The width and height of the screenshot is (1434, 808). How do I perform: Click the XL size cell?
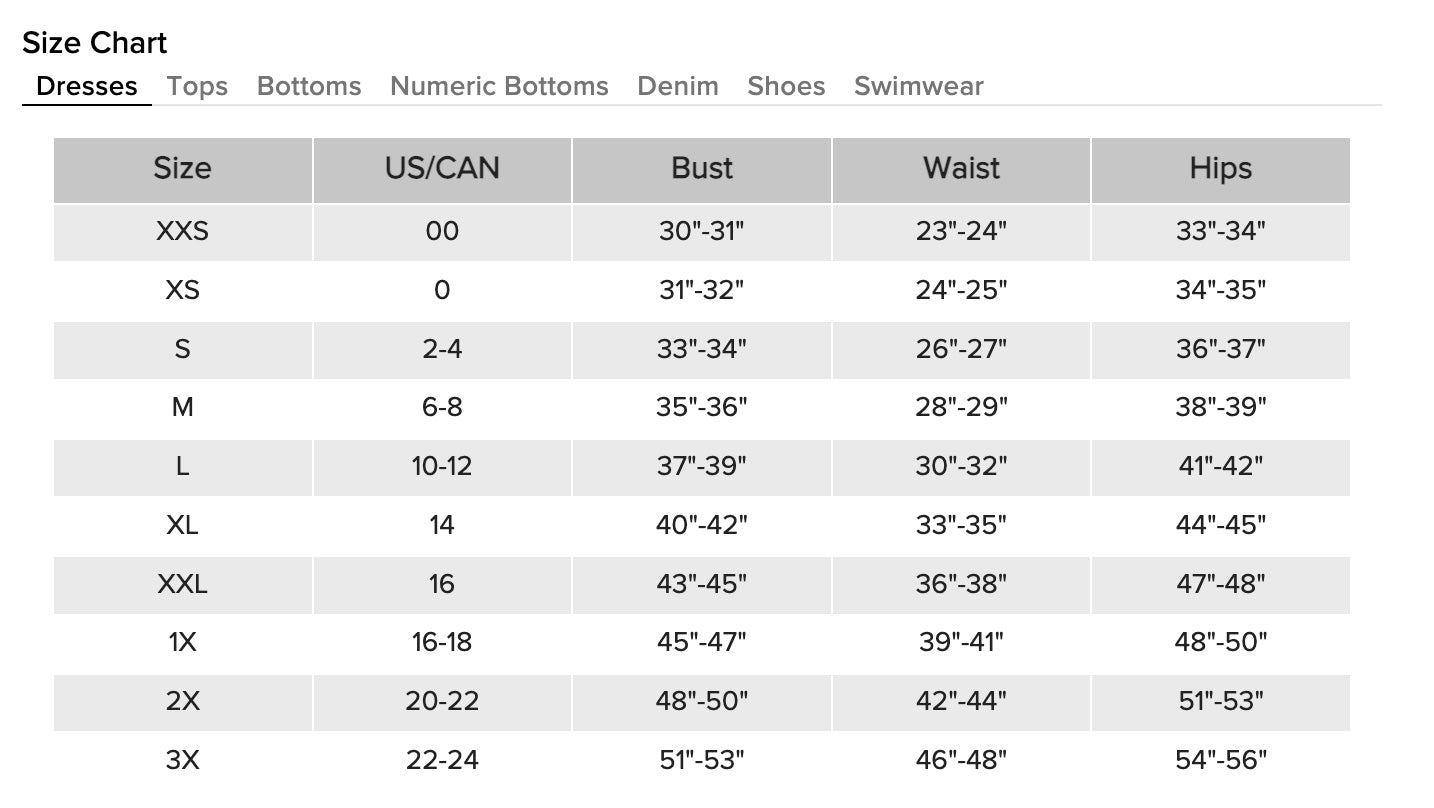182,525
